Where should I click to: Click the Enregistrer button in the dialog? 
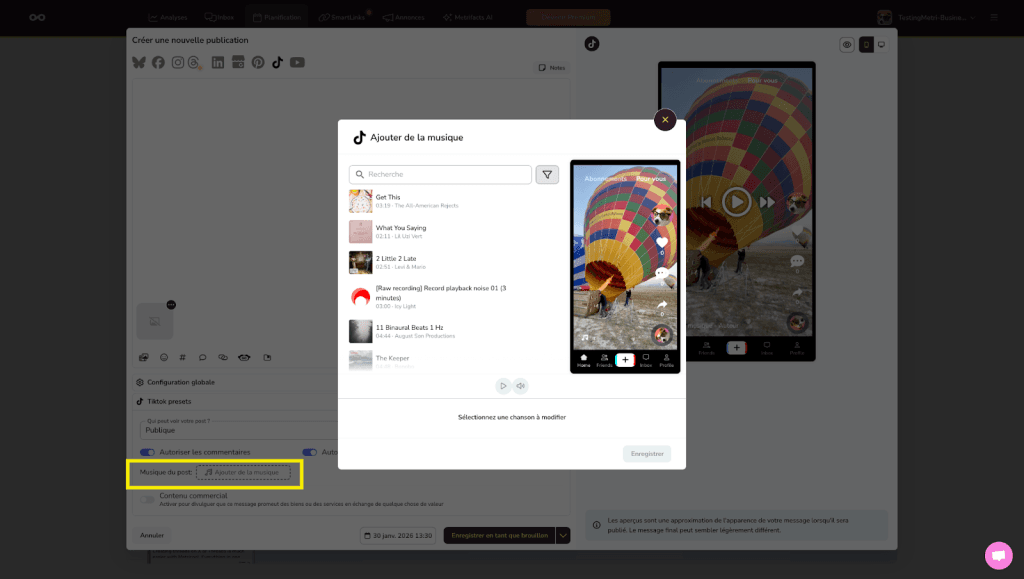[x=646, y=454]
